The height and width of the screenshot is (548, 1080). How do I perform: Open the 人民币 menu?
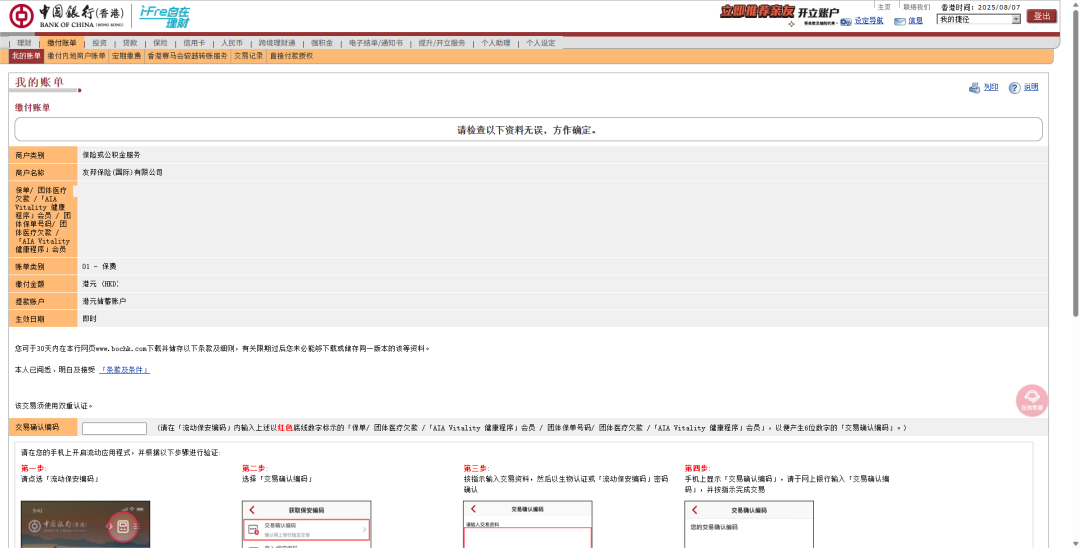pyautogui.click(x=232, y=43)
